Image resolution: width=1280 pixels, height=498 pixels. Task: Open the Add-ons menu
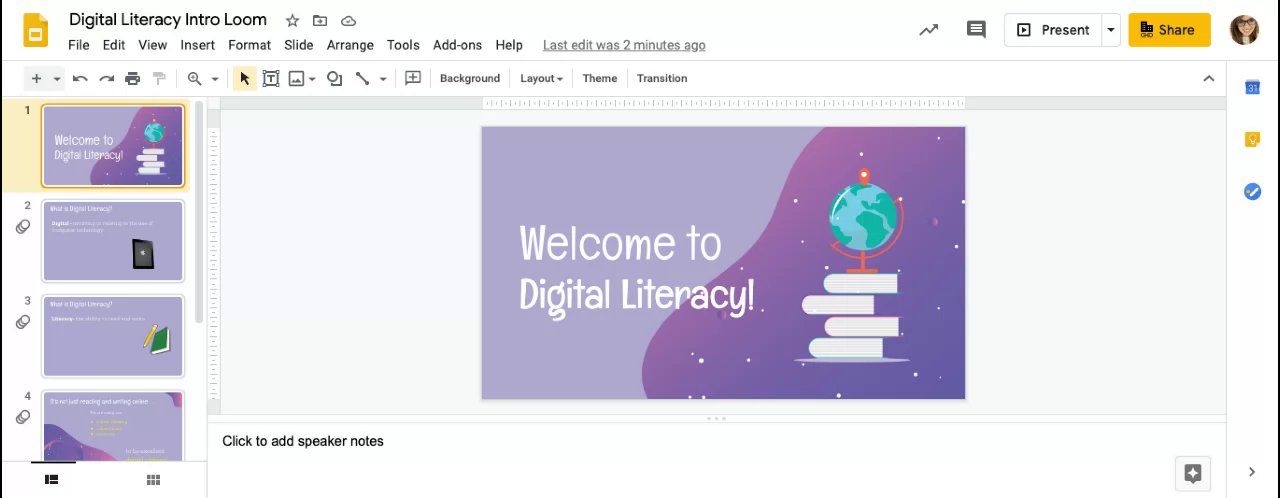pyautogui.click(x=457, y=45)
